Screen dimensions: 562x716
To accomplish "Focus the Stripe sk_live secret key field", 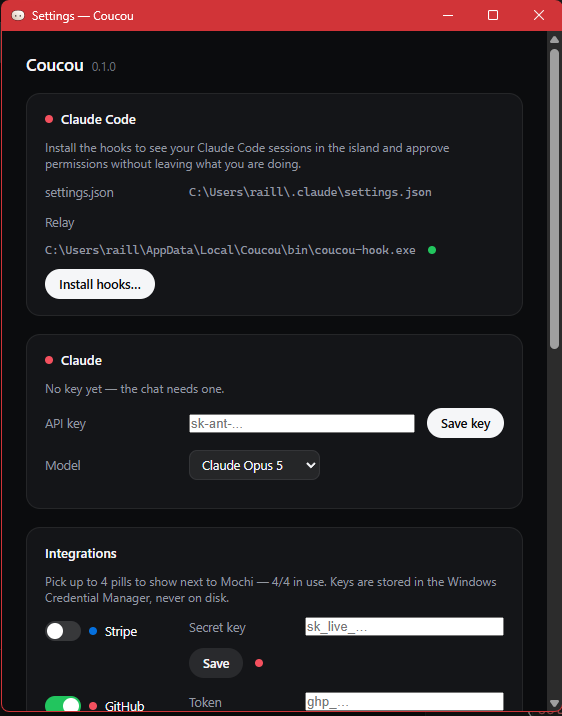I will click(404, 626).
